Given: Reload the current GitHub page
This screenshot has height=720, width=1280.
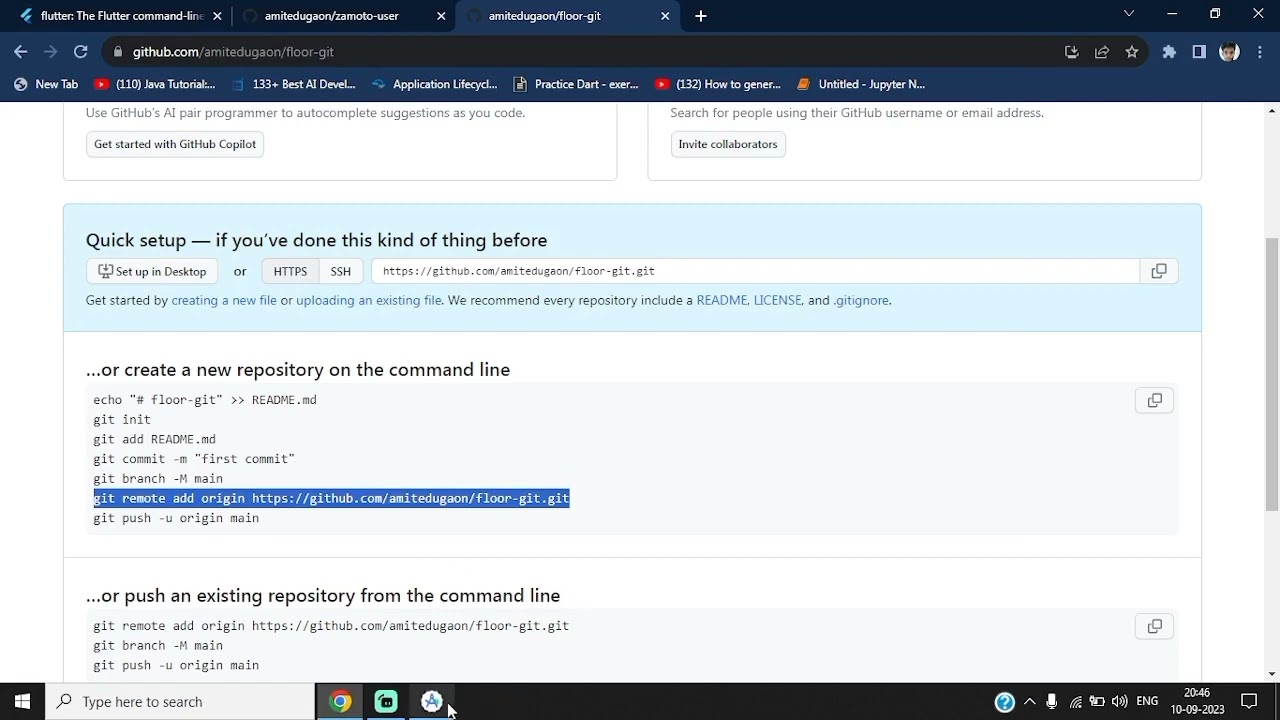Looking at the screenshot, I should [x=81, y=52].
